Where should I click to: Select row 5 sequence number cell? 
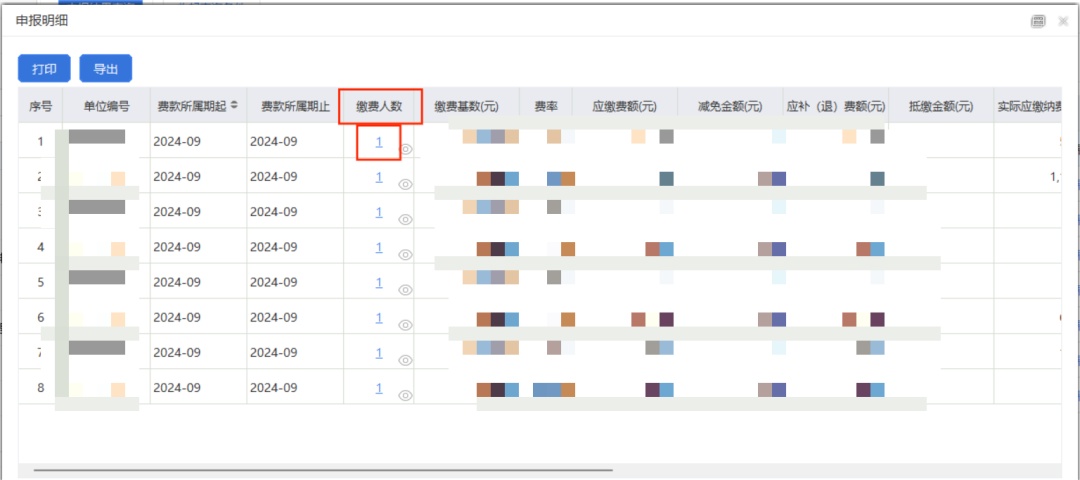pos(41,282)
